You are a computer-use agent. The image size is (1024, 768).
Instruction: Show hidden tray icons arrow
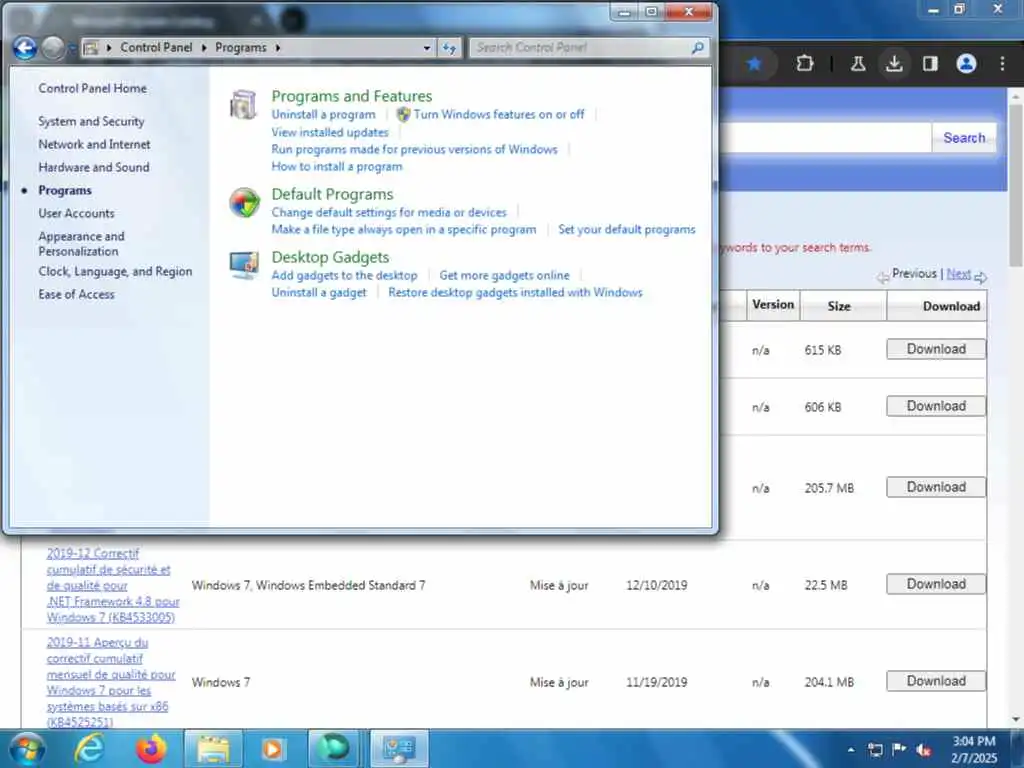(x=851, y=750)
